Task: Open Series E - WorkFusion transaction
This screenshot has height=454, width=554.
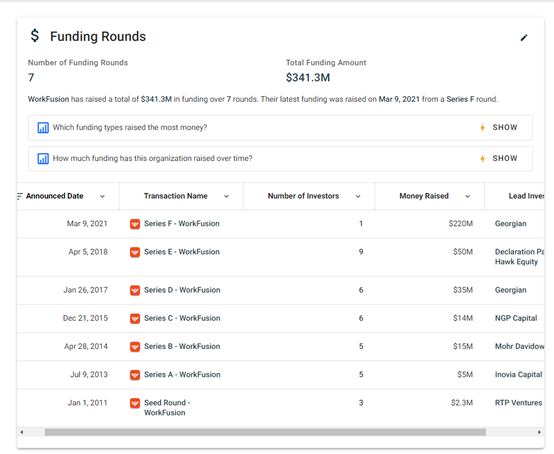Action: (x=182, y=252)
